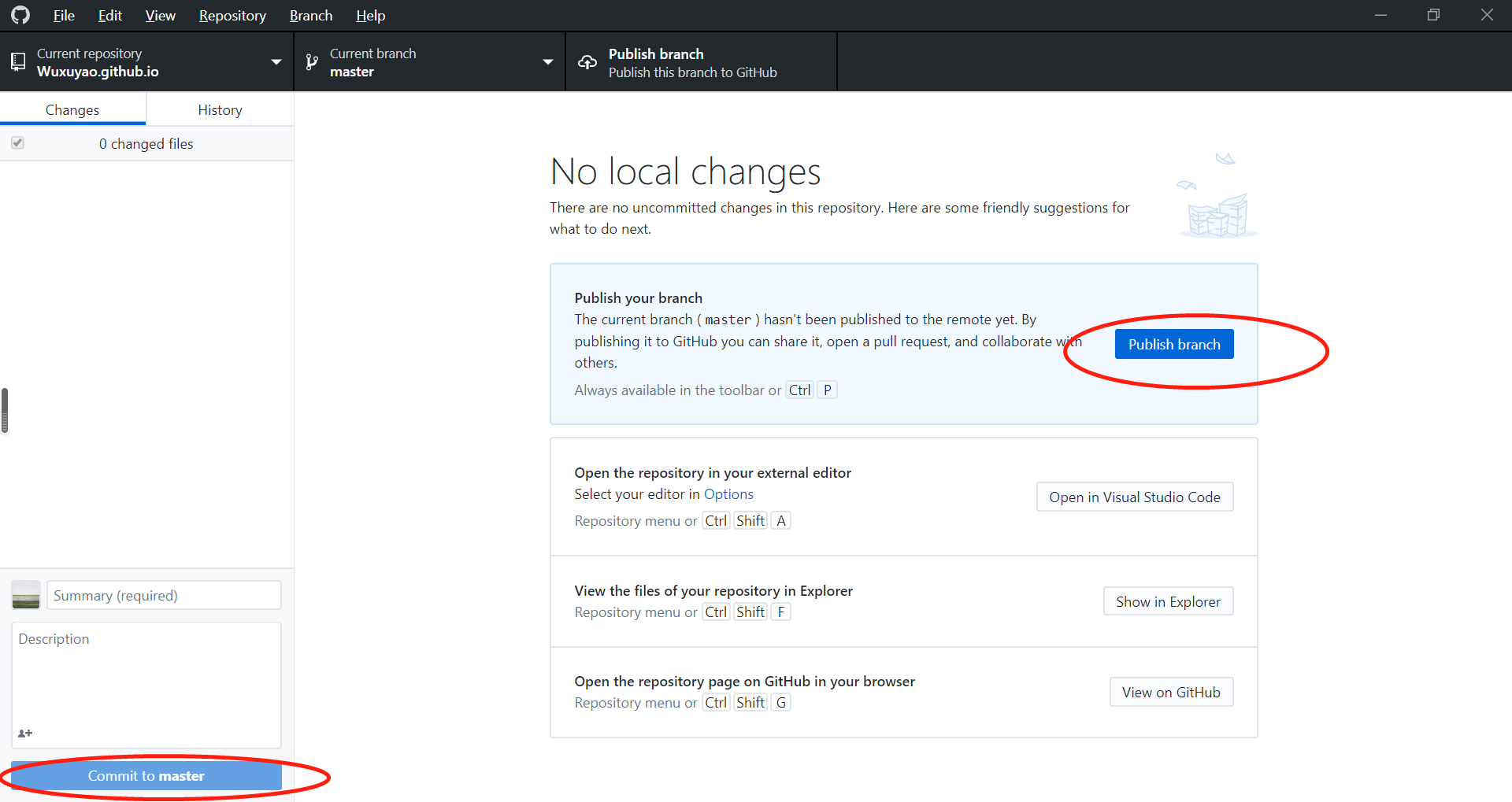Expand the Current branch dropdown
Viewport: 1512px width, 802px height.
coord(547,62)
